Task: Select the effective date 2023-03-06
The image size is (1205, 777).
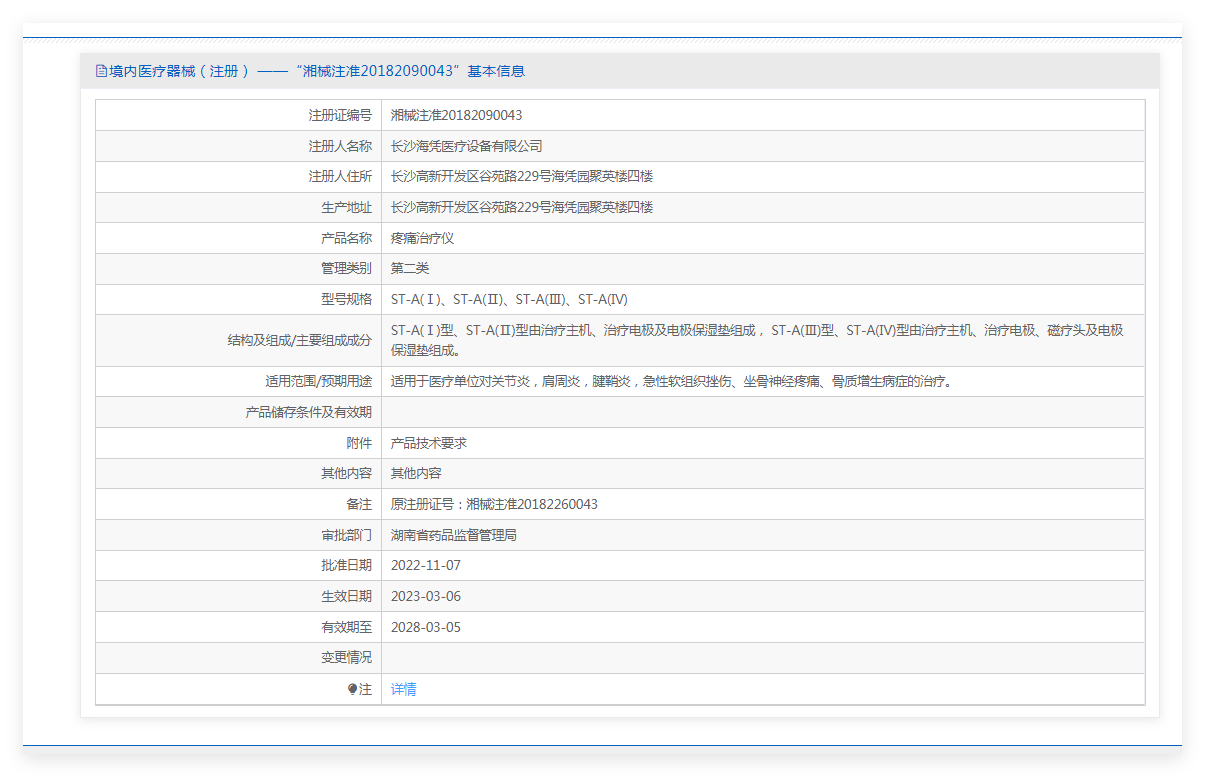Action: click(x=426, y=596)
